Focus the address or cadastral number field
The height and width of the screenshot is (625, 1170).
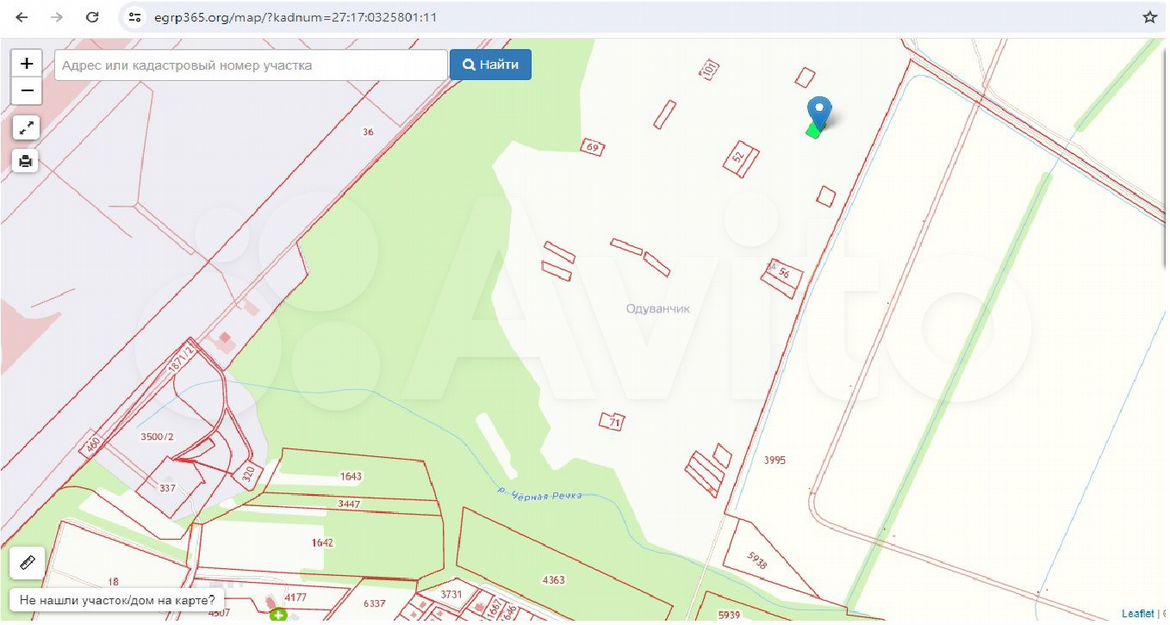[x=250, y=65]
